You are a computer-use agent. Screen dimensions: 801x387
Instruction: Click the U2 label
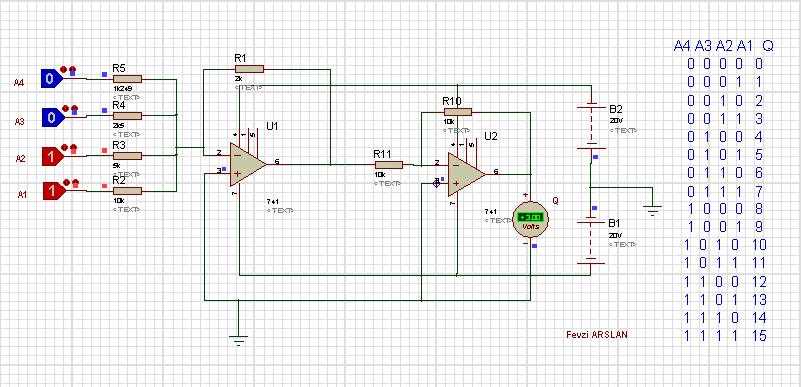(491, 137)
